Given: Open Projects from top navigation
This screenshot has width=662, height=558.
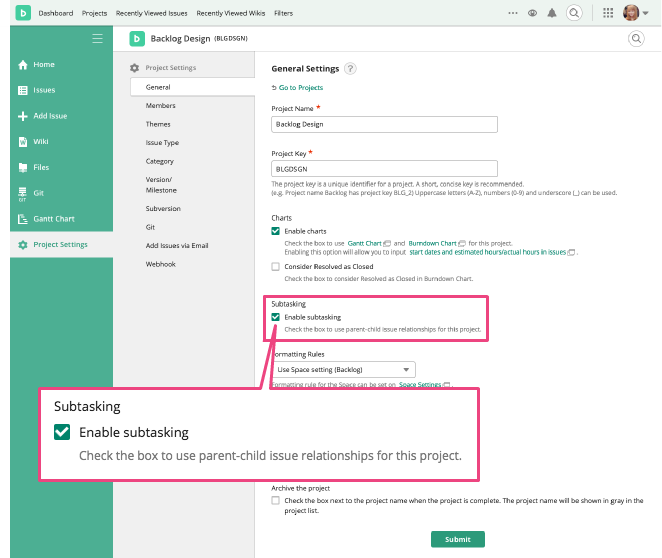Looking at the screenshot, I should [95, 13].
